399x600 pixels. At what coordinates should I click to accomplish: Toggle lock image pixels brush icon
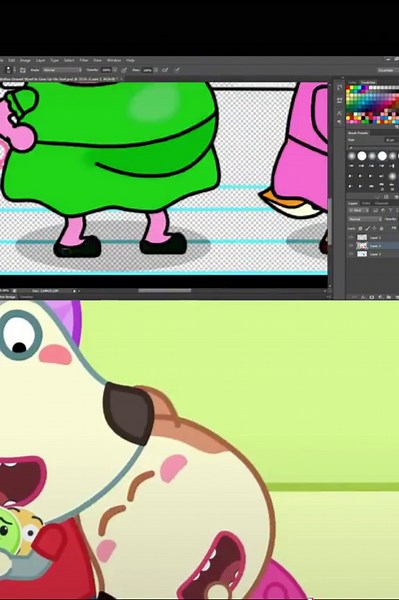368,228
